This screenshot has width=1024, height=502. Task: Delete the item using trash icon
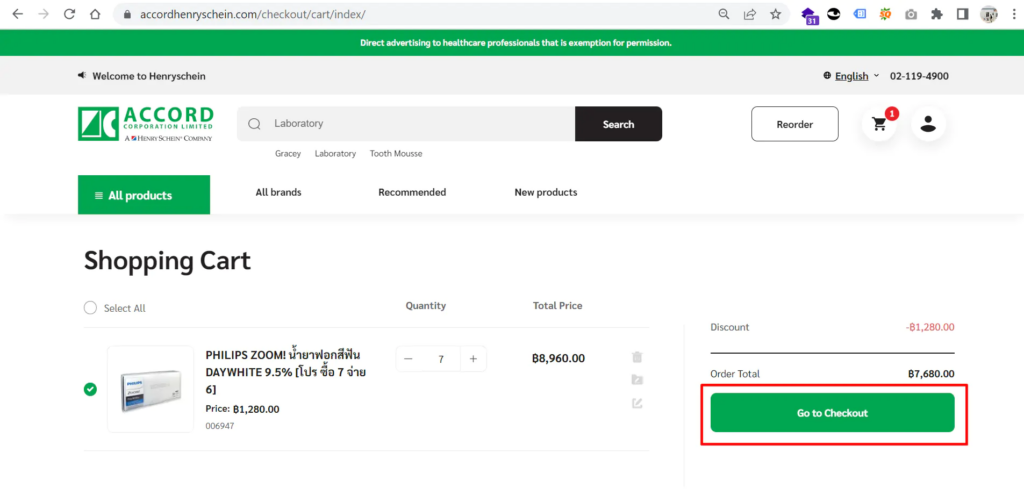coord(637,357)
